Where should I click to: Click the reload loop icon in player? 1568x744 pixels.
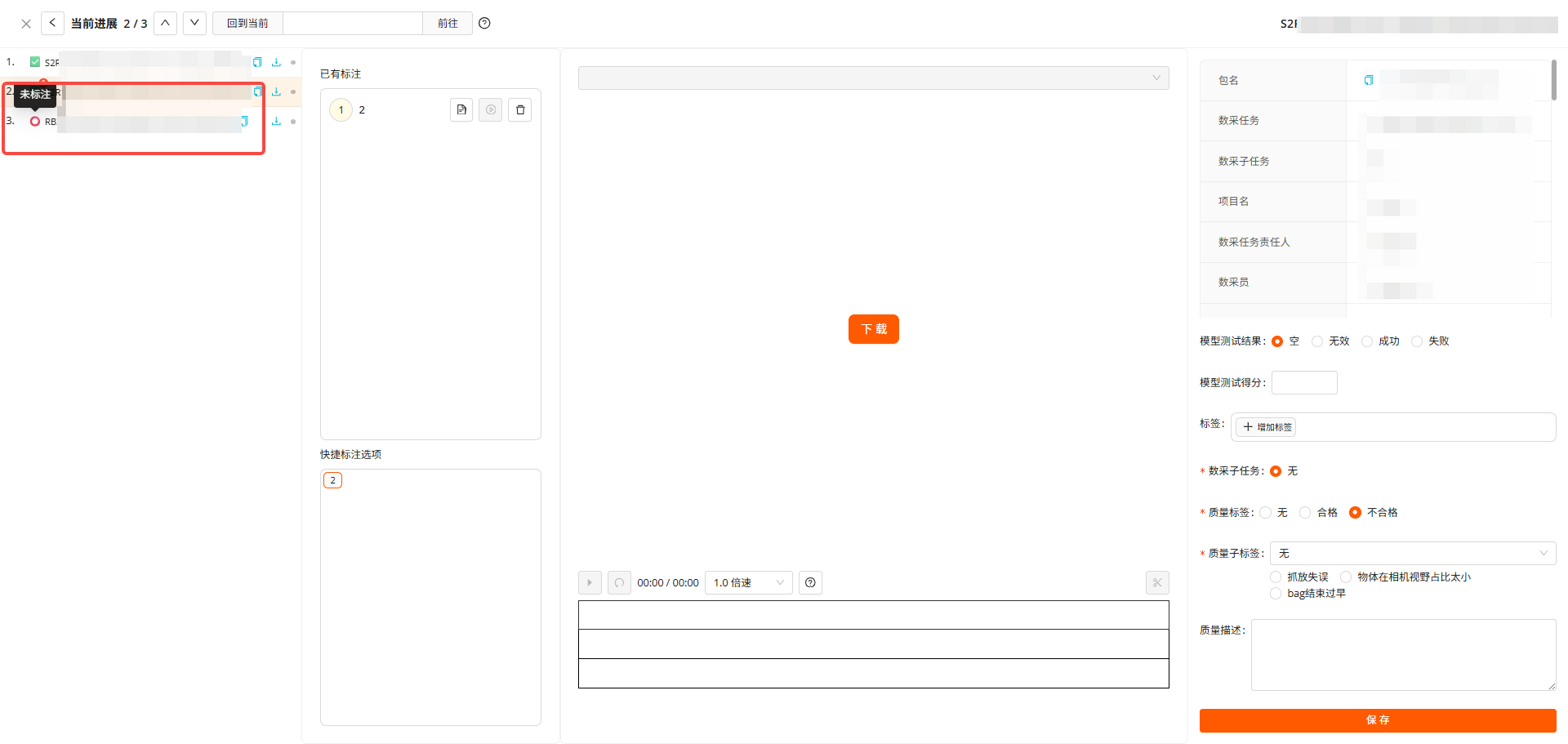coord(619,582)
